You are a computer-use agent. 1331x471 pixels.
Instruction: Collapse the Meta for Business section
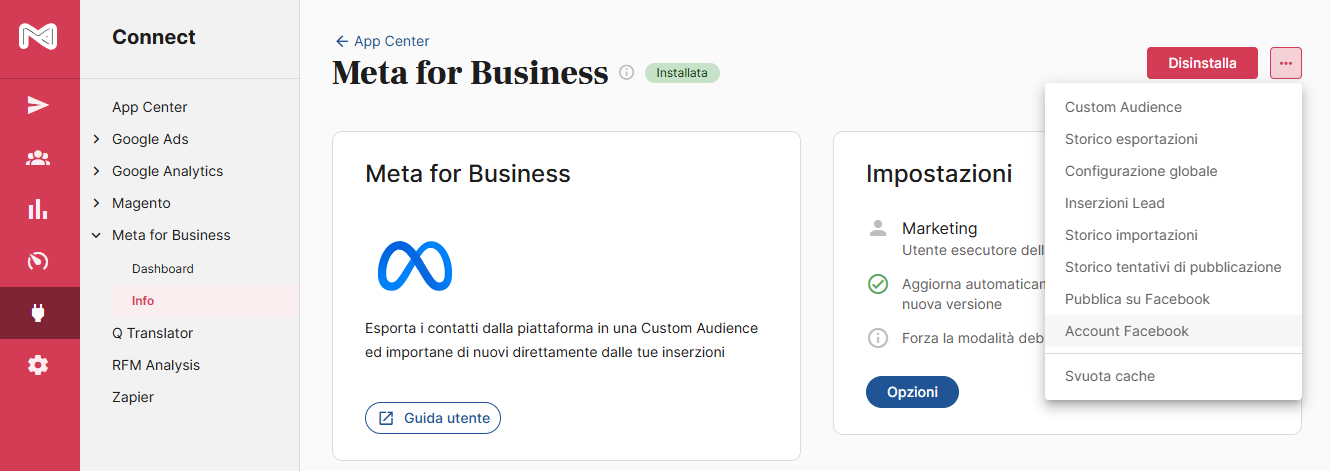(x=96, y=235)
